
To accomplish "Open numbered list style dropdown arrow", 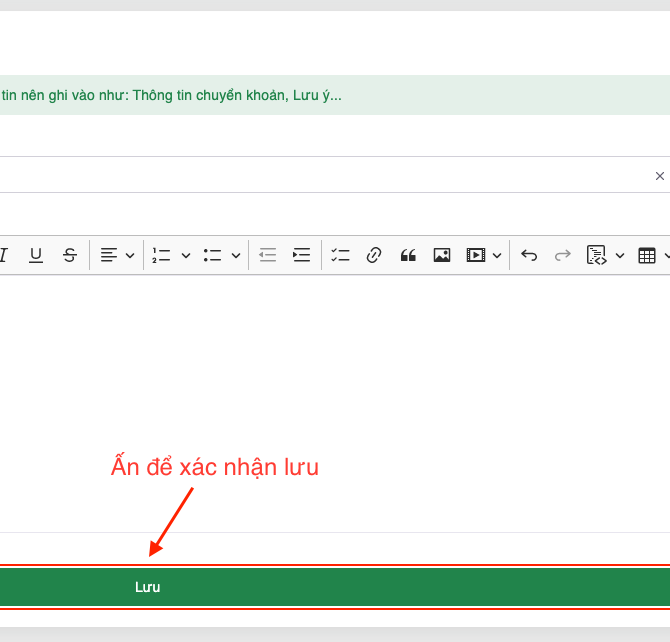I will point(185,255).
